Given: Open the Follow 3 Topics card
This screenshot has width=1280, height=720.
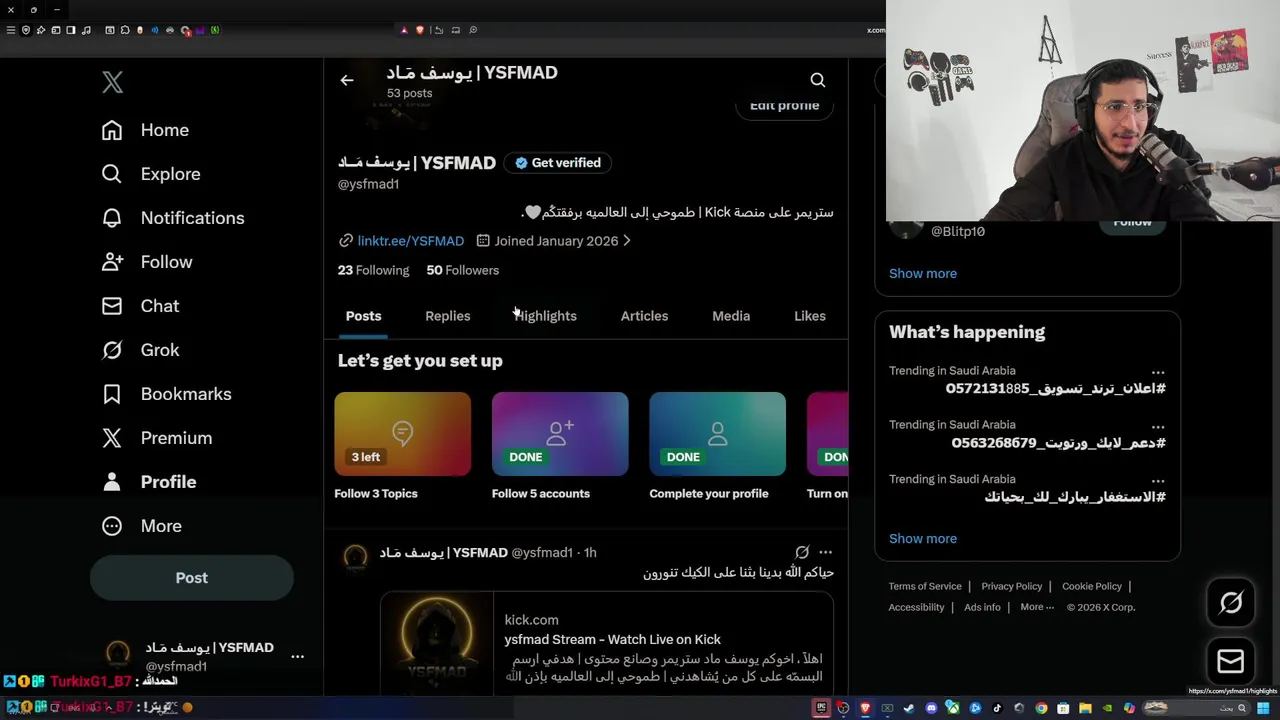Looking at the screenshot, I should pyautogui.click(x=402, y=446).
